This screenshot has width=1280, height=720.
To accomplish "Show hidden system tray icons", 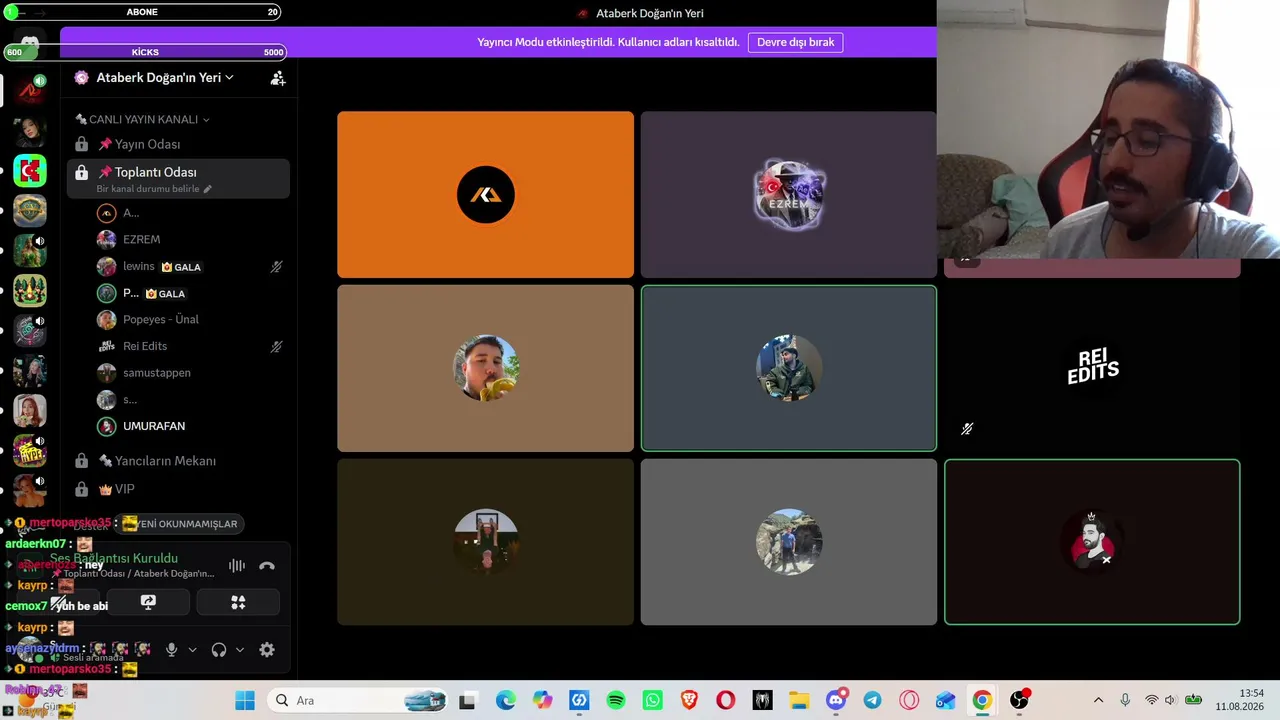I will [x=1098, y=701].
